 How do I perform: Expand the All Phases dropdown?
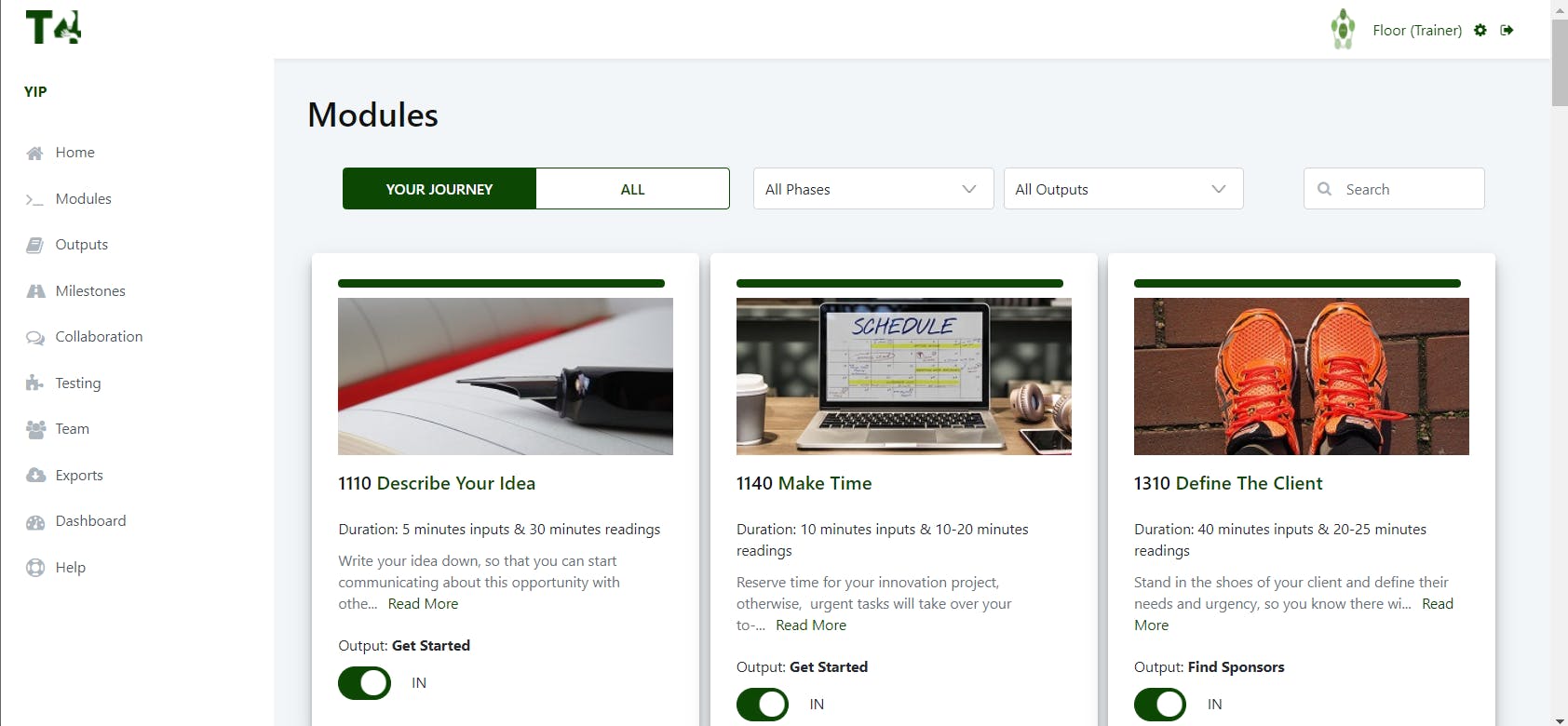873,189
